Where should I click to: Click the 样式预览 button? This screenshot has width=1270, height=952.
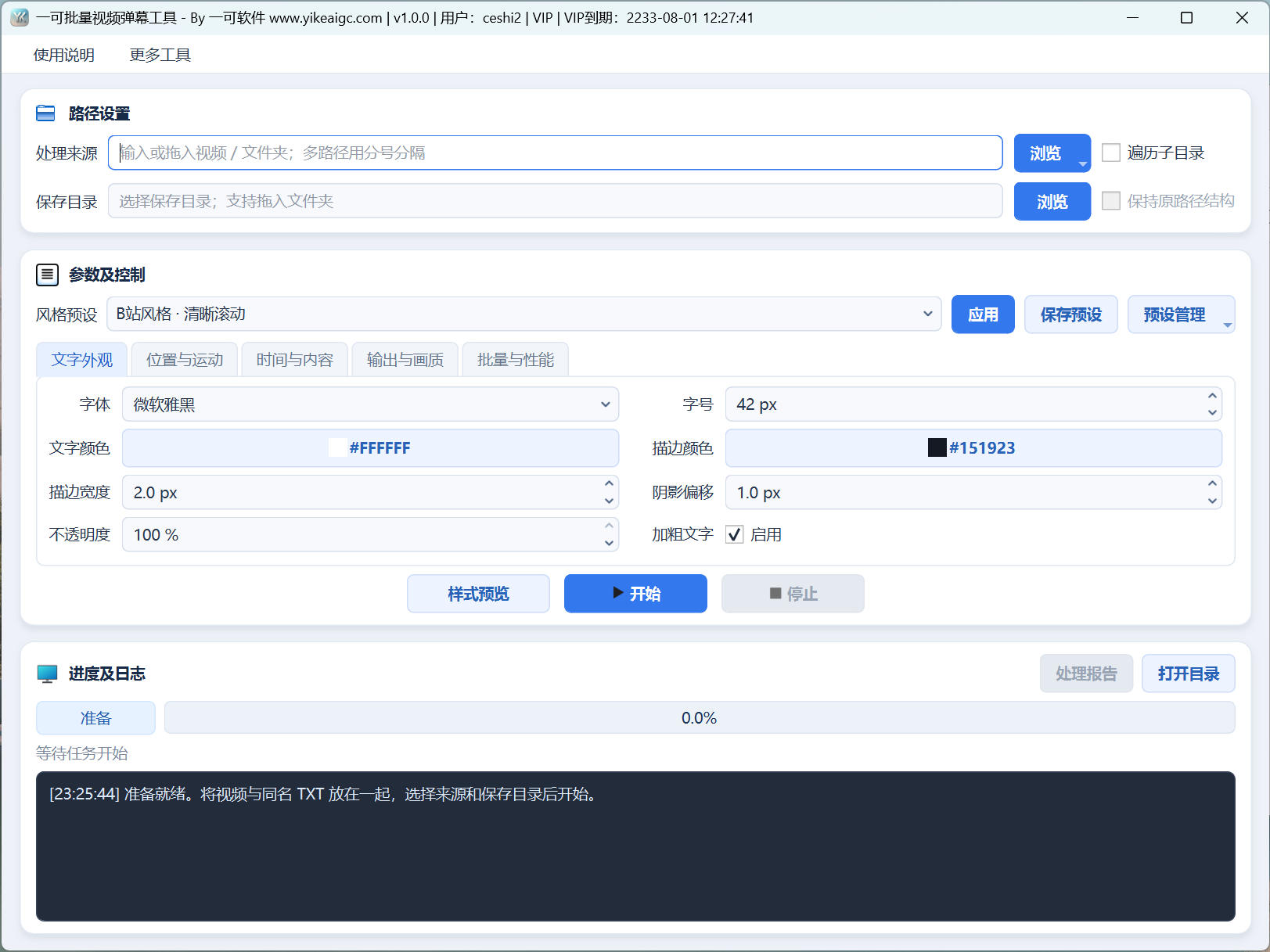tap(478, 594)
